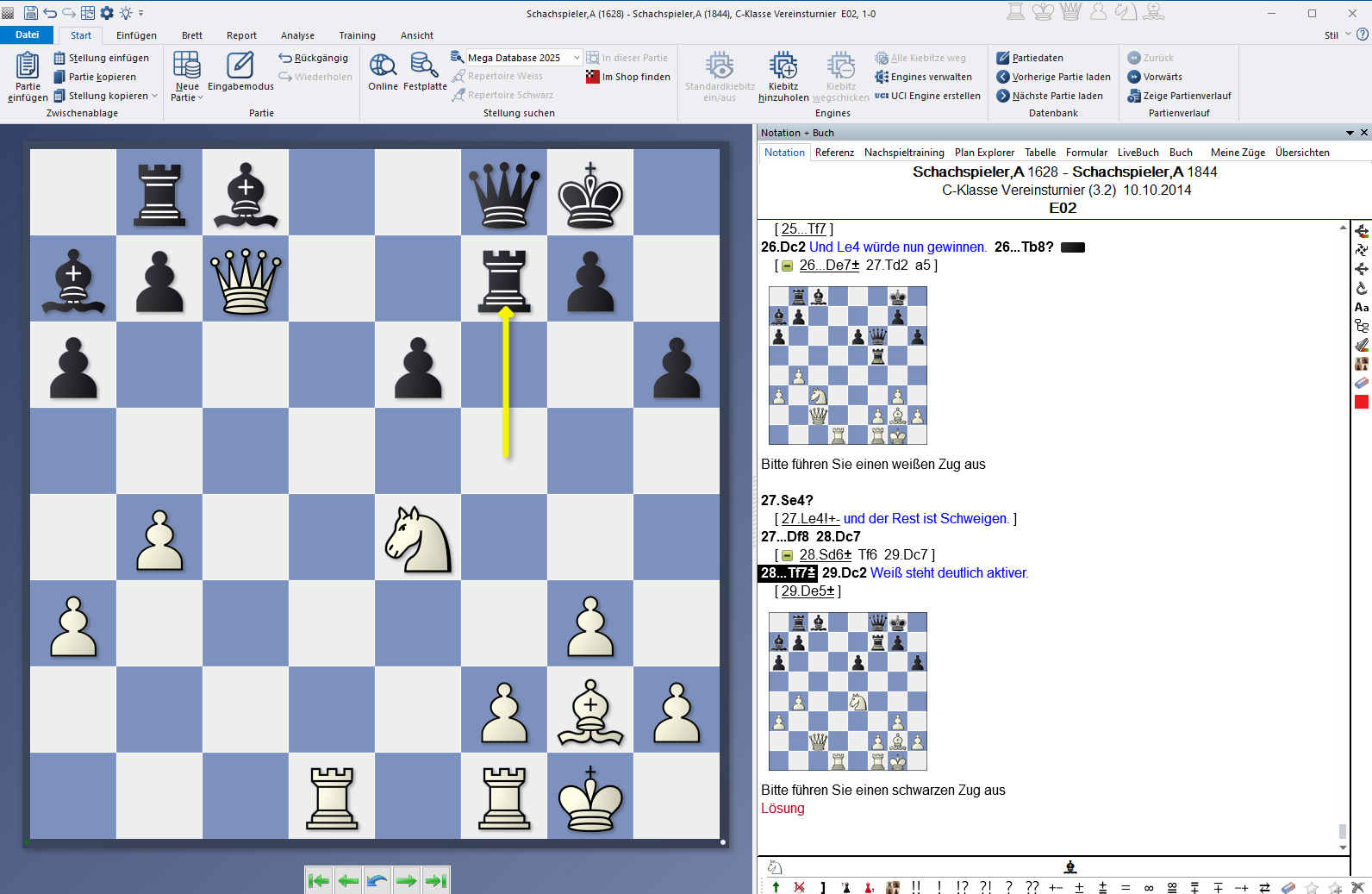Click the red Lösung link
This screenshot has width=1372, height=894.
[783, 809]
